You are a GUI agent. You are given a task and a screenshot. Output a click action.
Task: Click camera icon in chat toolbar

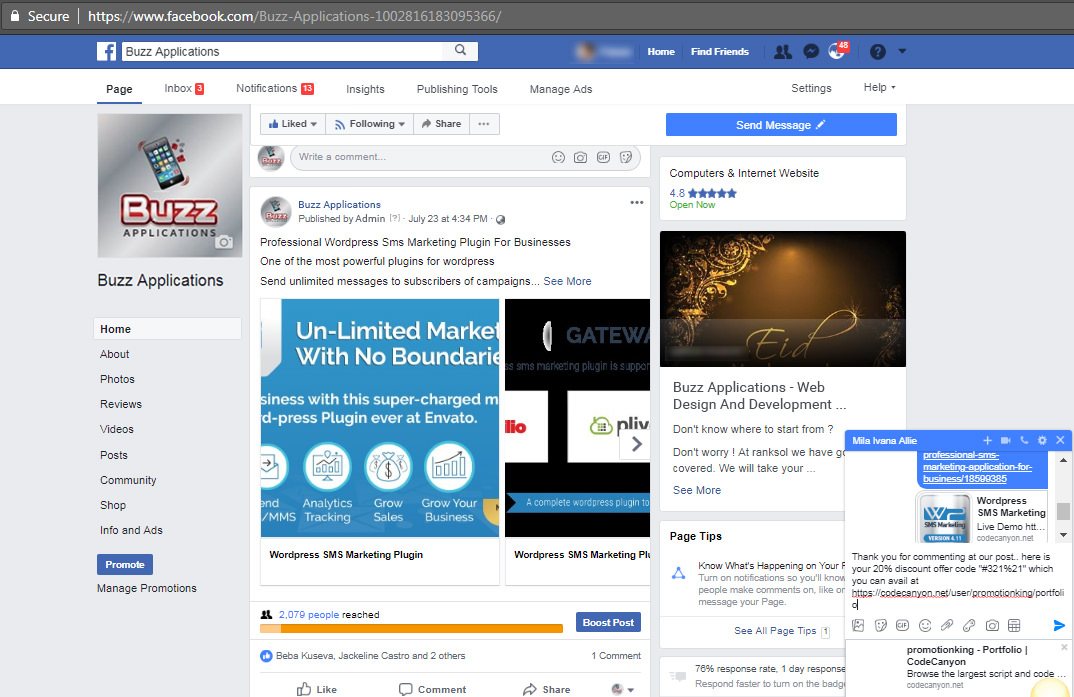[x=992, y=625]
